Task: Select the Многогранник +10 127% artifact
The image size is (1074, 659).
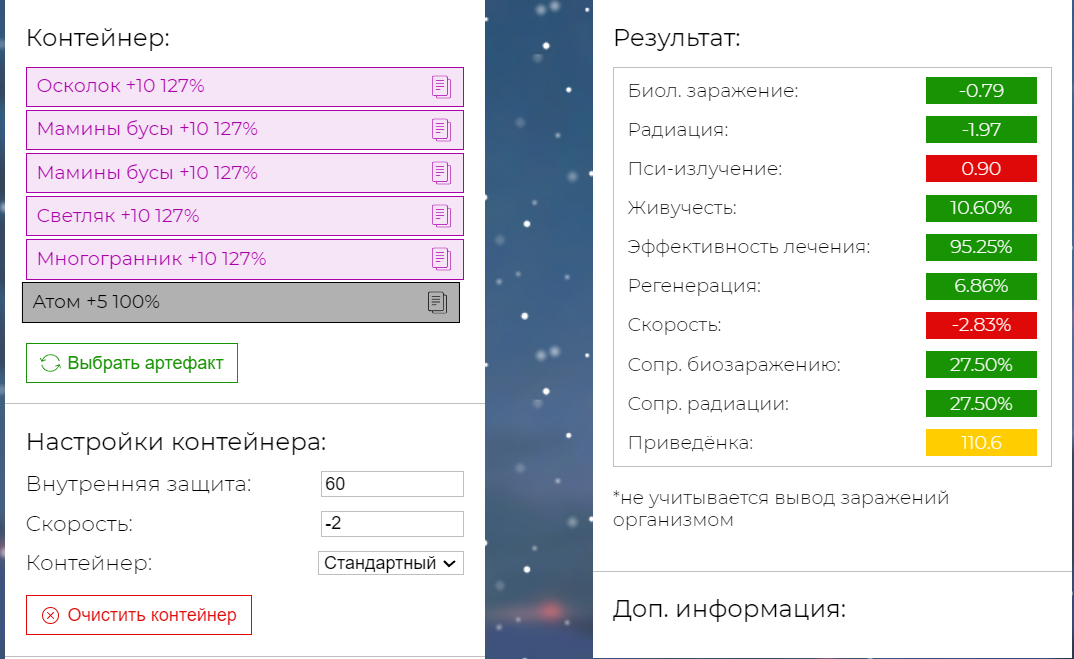Action: 200,259
